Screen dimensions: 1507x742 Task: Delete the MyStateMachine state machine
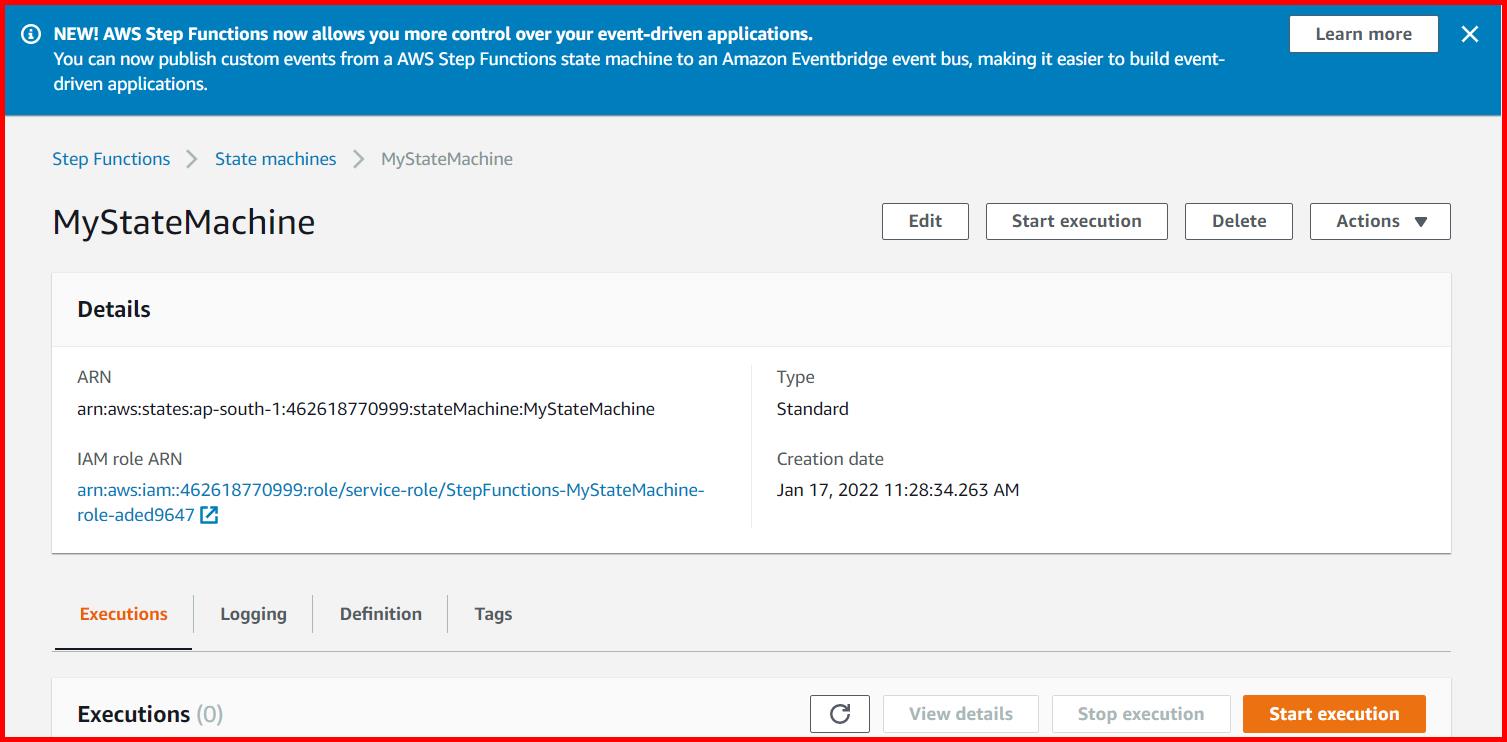1238,221
